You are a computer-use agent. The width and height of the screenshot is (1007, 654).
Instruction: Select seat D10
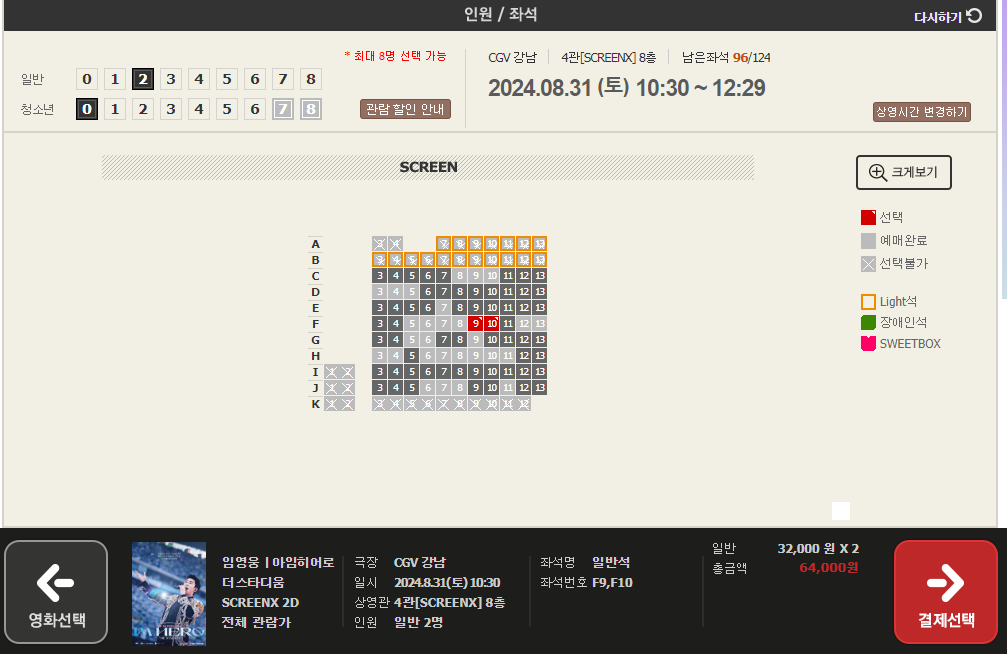(x=491, y=292)
